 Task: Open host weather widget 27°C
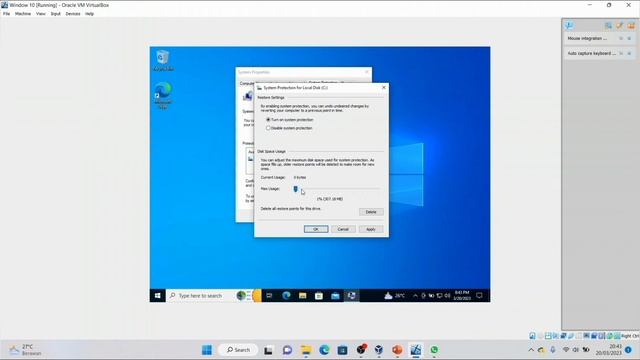click(25, 350)
